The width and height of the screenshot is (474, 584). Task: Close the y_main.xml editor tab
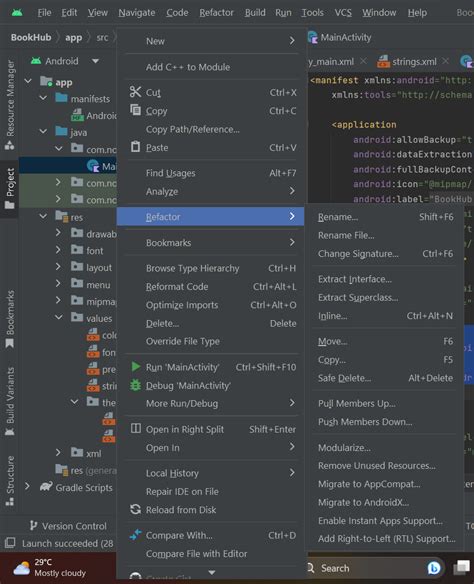pos(363,61)
